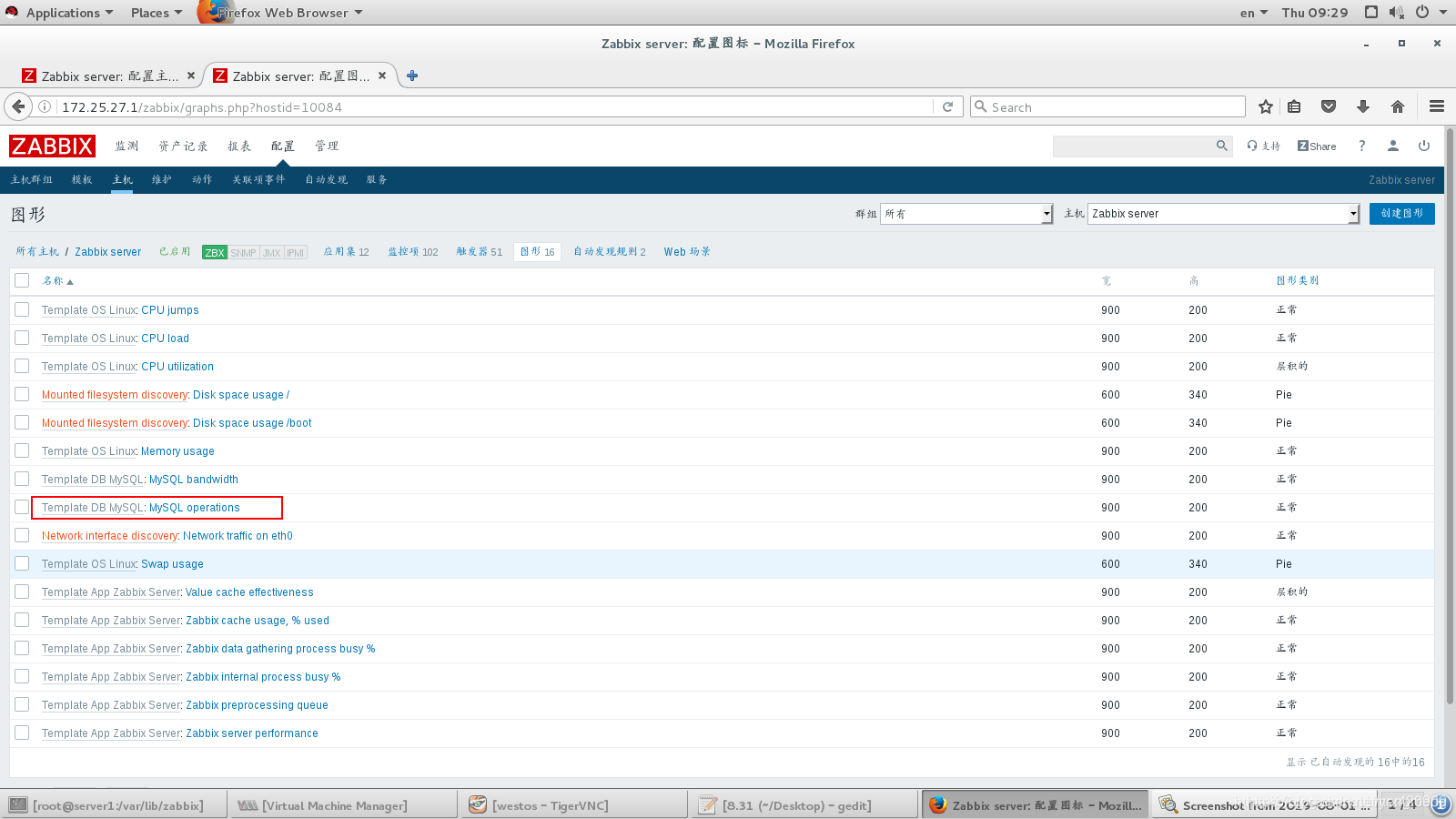Click the ZBX availability badge
This screenshot has width=1456, height=819.
coord(215,252)
